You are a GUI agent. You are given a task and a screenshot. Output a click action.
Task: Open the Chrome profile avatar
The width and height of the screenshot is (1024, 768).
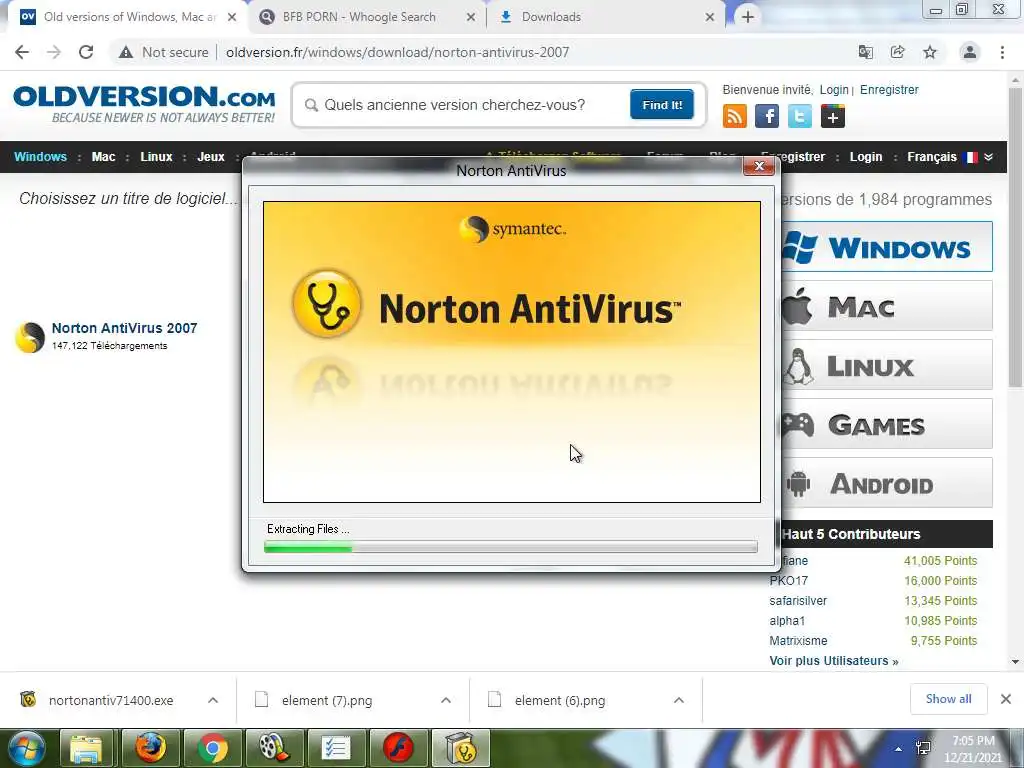click(x=970, y=52)
